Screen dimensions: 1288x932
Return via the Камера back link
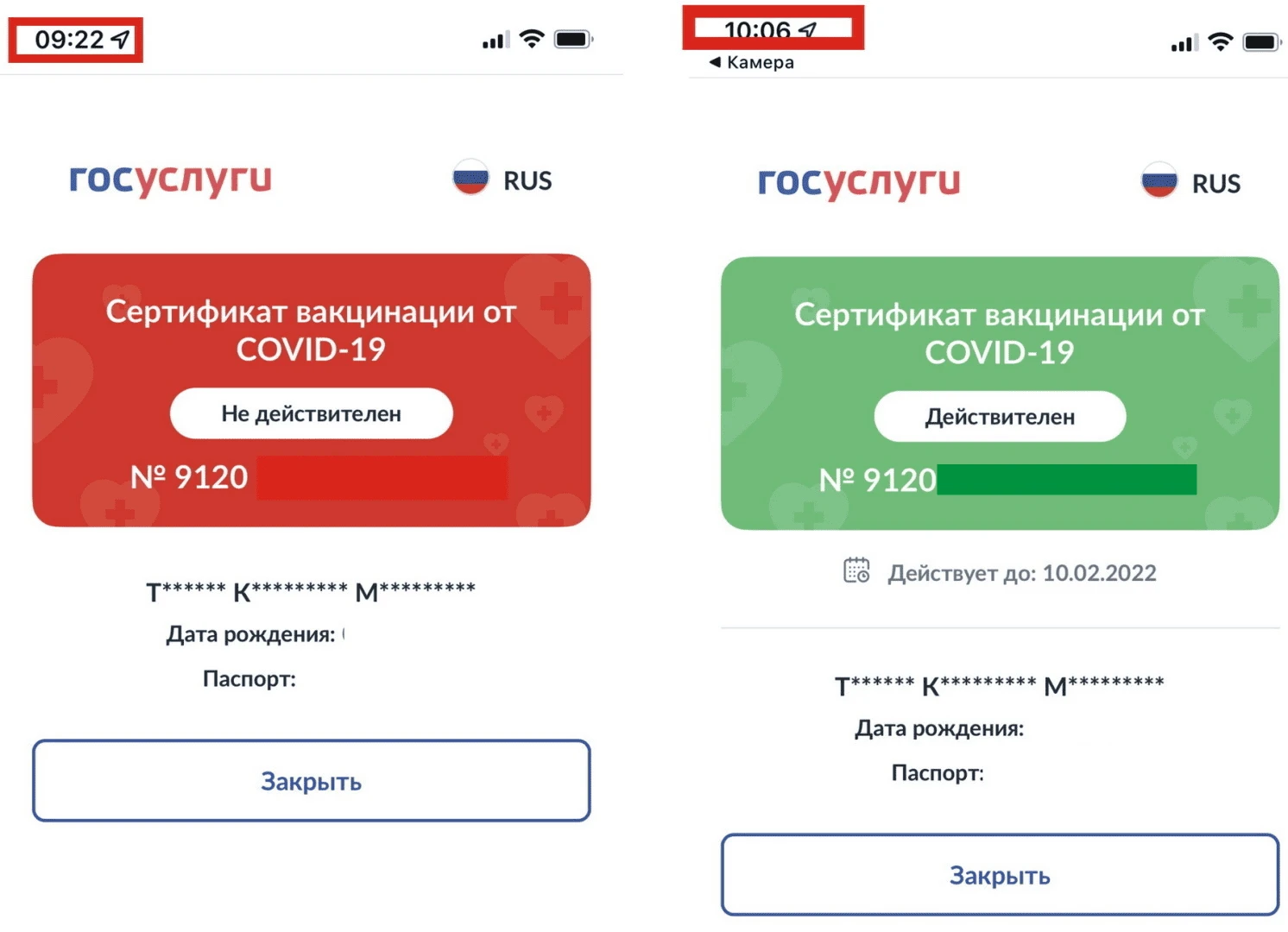(x=750, y=61)
